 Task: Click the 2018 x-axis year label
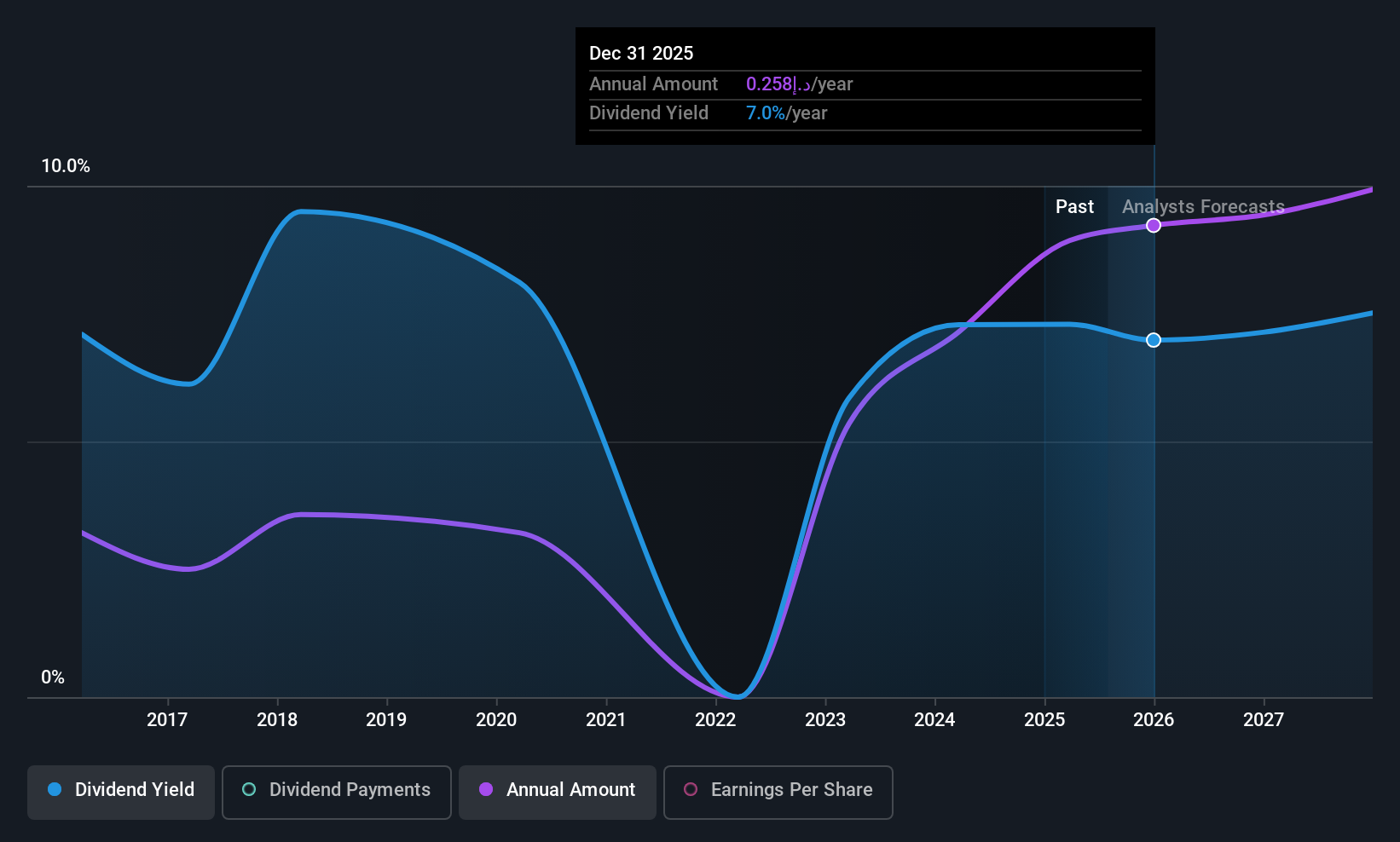277,720
